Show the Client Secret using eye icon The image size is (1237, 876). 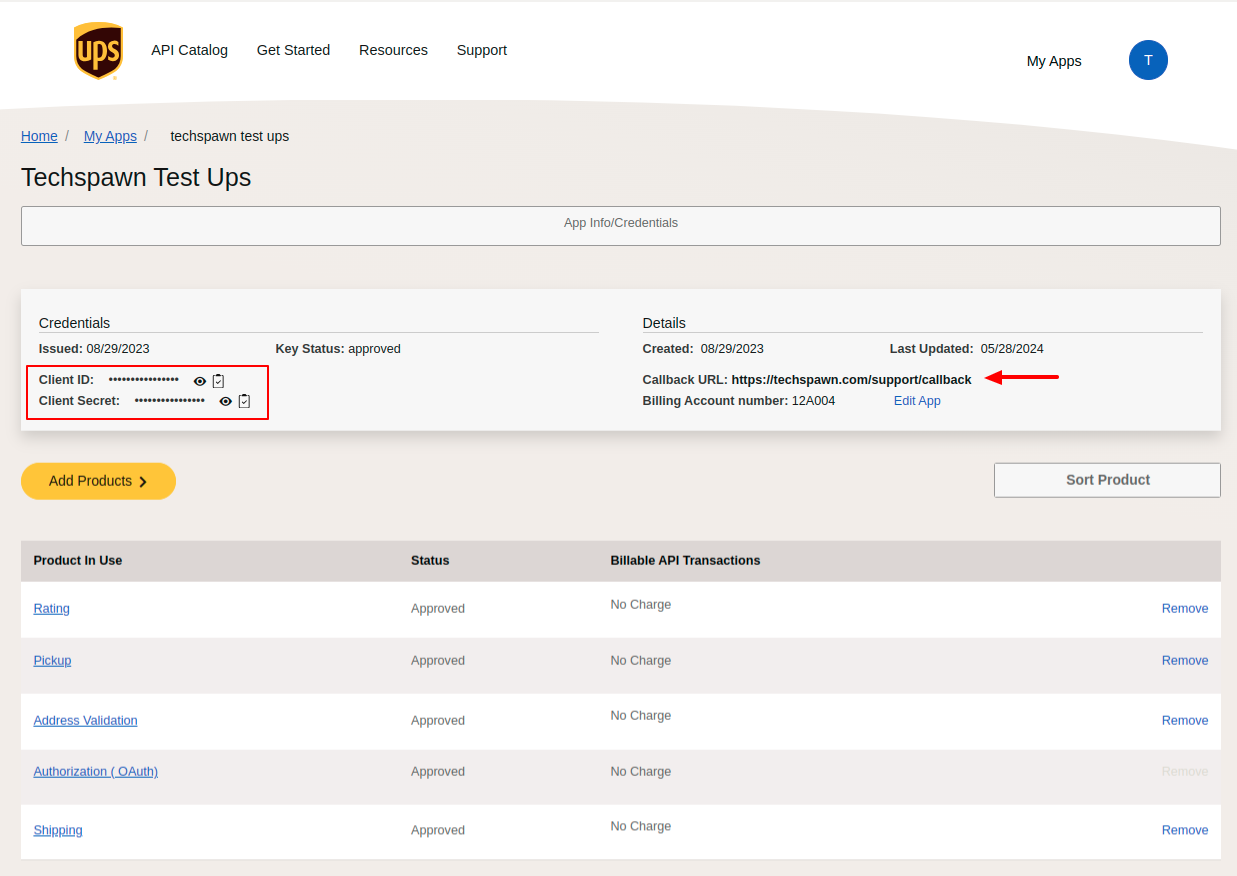click(226, 401)
